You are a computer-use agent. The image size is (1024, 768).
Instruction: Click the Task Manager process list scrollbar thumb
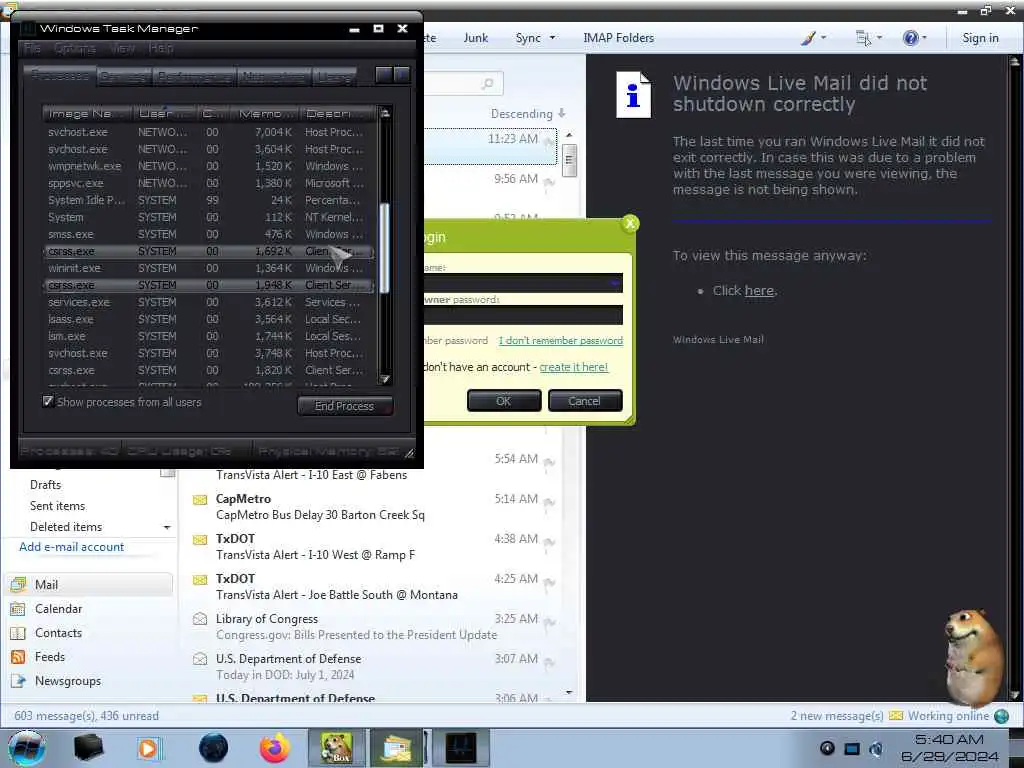pos(385,248)
